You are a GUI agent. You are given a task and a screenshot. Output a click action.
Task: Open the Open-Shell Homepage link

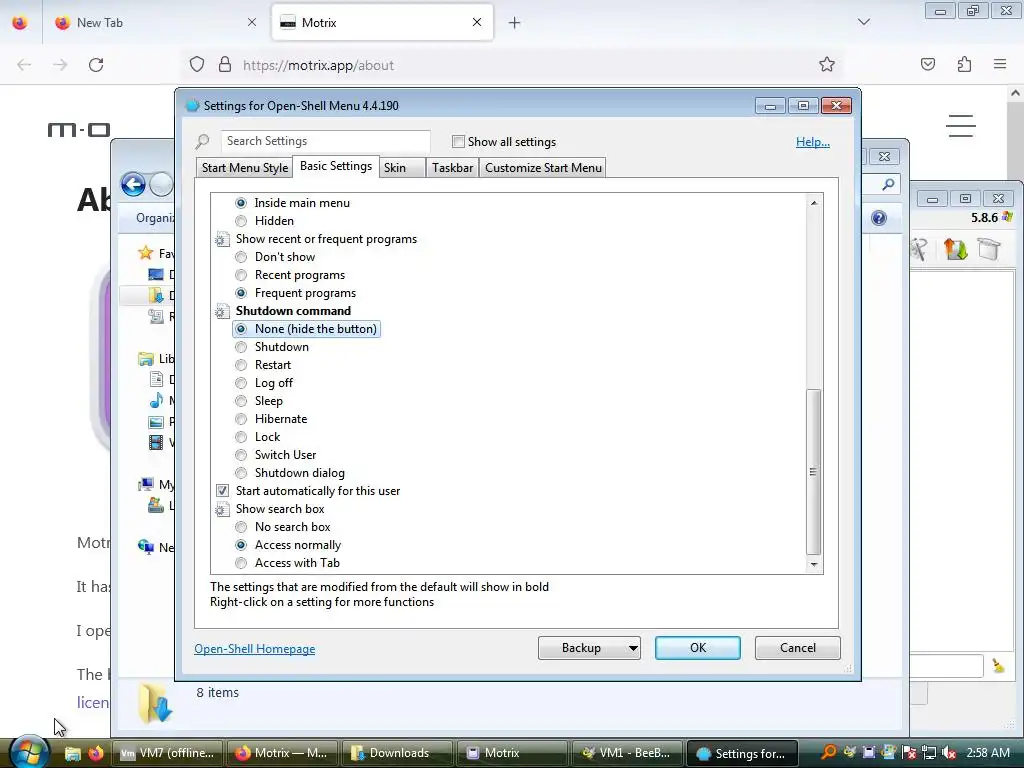[255, 648]
